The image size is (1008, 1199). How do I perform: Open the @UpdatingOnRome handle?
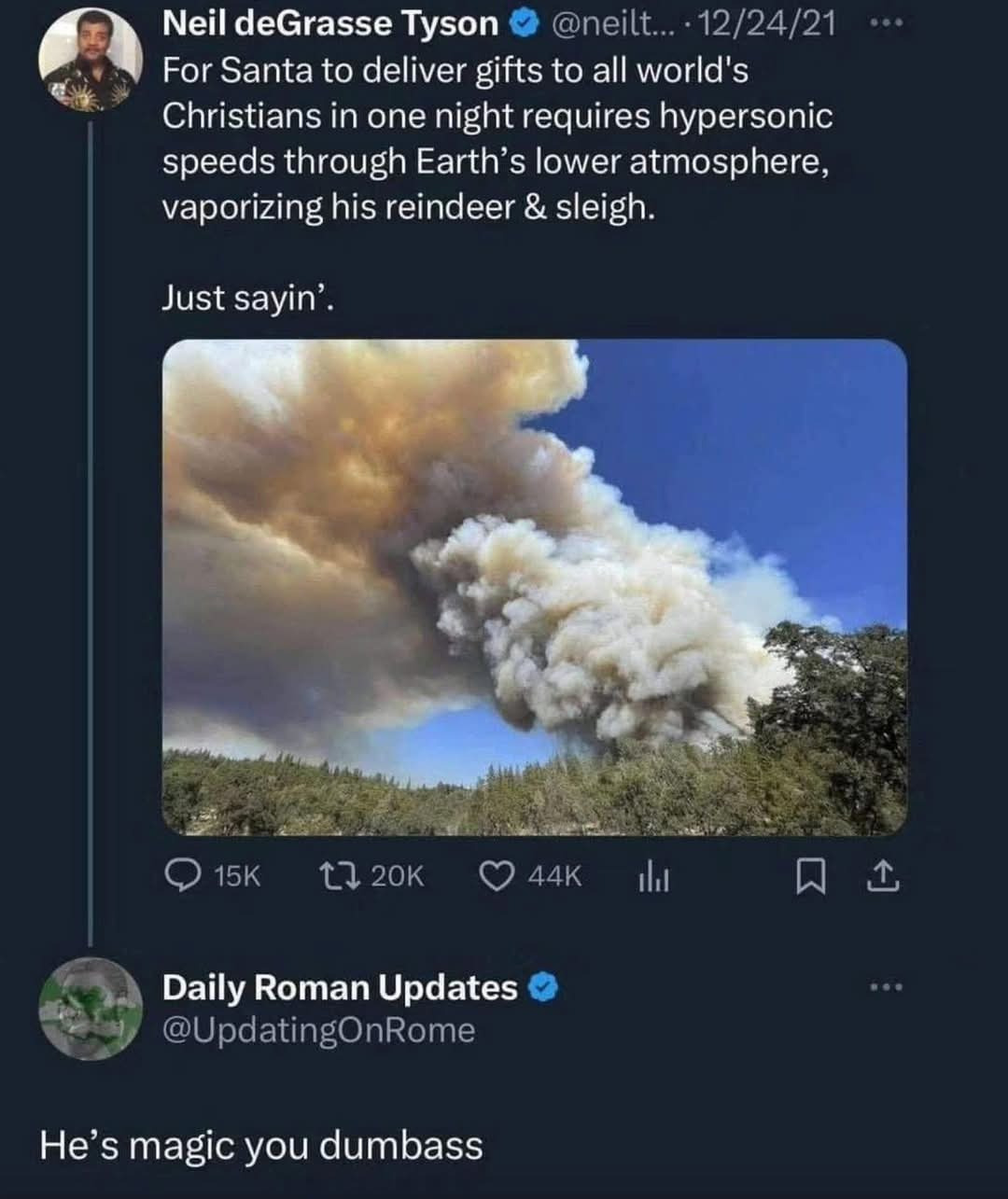318,1030
